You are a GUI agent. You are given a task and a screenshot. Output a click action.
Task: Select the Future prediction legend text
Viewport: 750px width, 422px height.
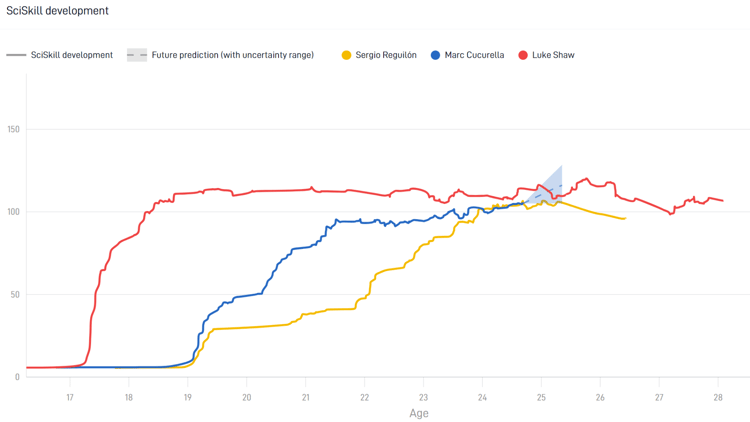click(x=232, y=55)
